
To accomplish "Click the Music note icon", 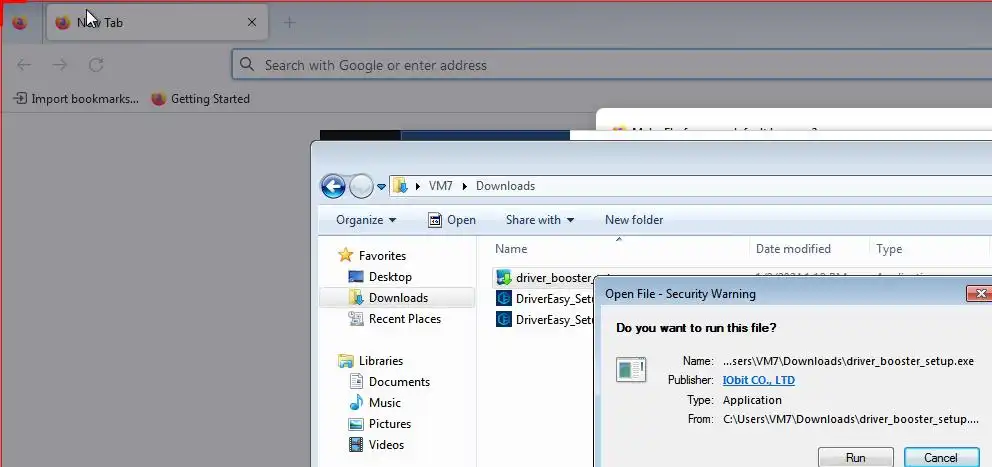I will click(x=356, y=402).
